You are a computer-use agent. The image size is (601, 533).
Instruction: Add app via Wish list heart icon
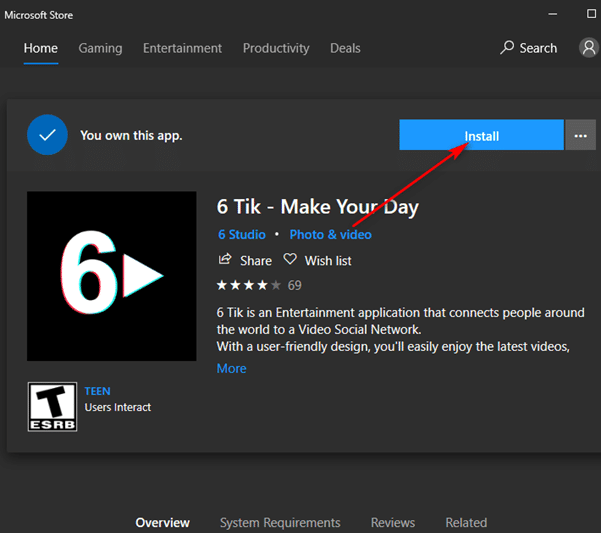tap(290, 259)
